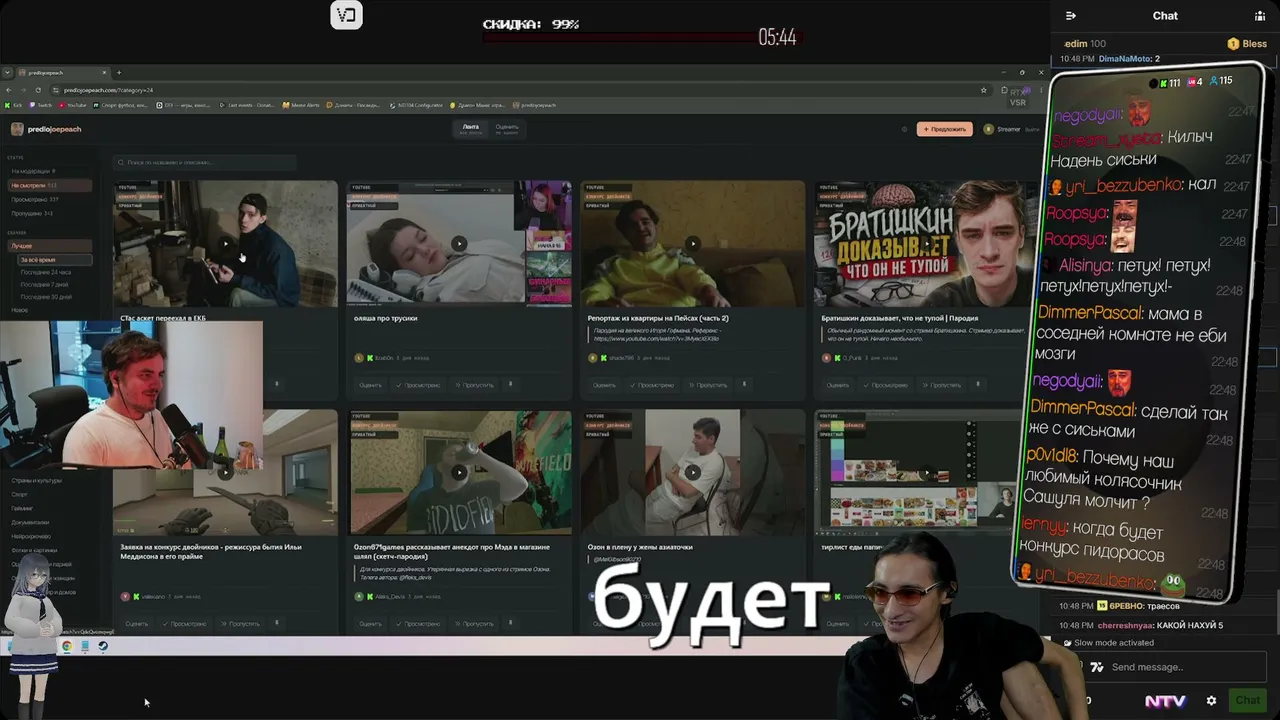Play the 'Озон в плену у жены азиаточки' video

(x=692, y=472)
